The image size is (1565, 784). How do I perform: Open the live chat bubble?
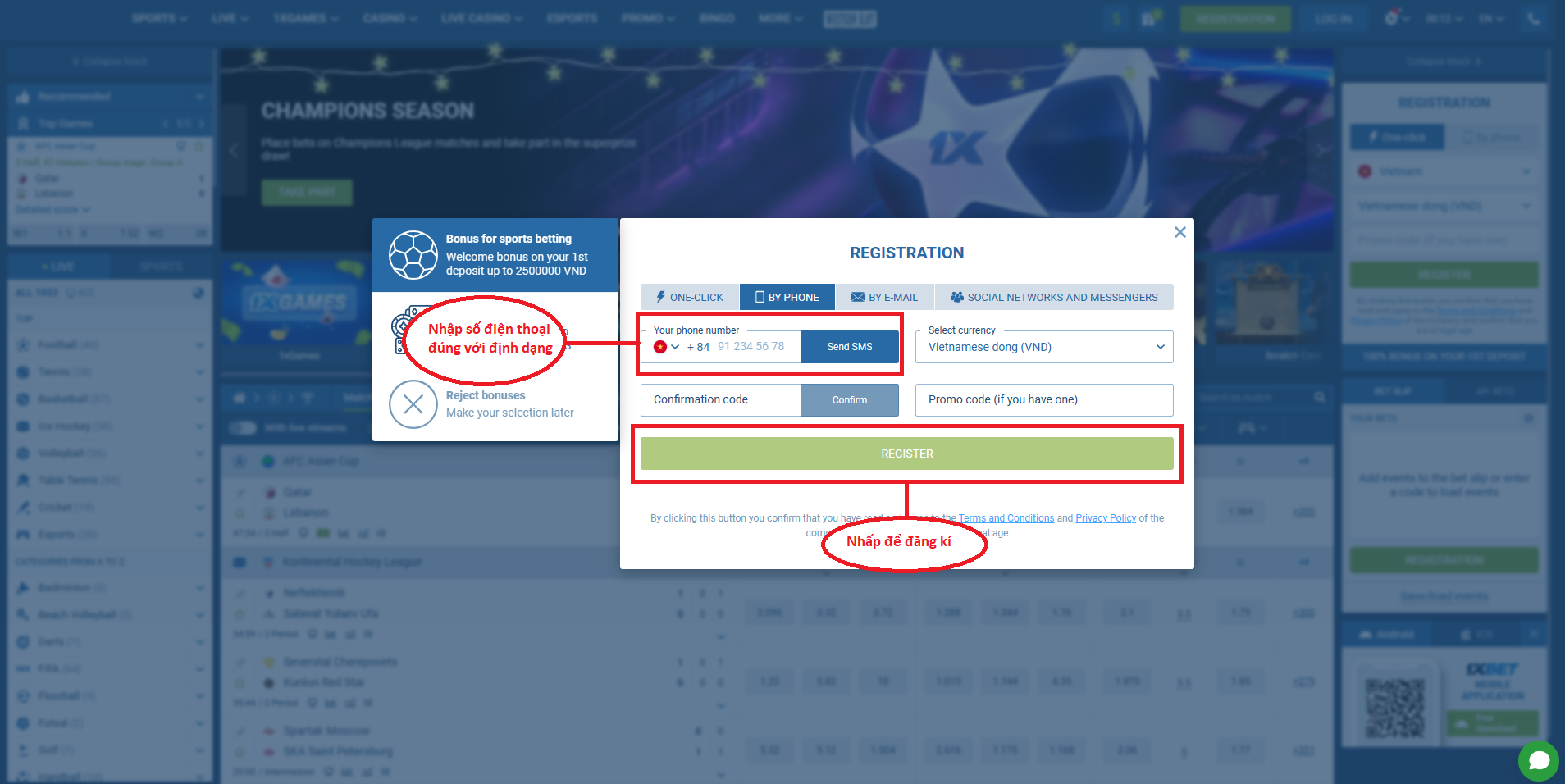click(x=1538, y=761)
